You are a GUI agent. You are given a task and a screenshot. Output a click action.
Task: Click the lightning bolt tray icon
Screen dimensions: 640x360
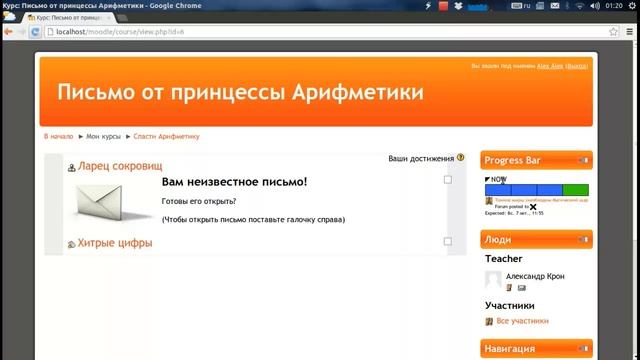click(x=428, y=6)
